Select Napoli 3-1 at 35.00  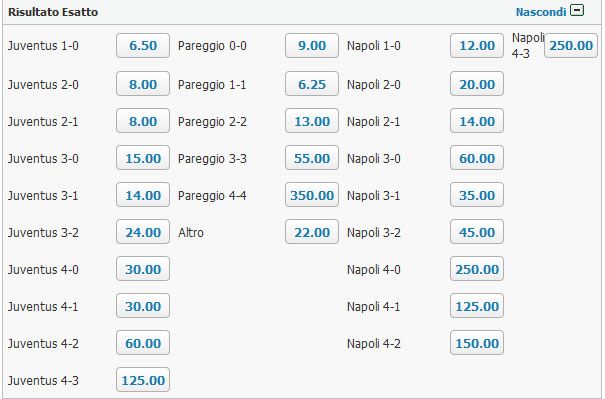point(477,195)
